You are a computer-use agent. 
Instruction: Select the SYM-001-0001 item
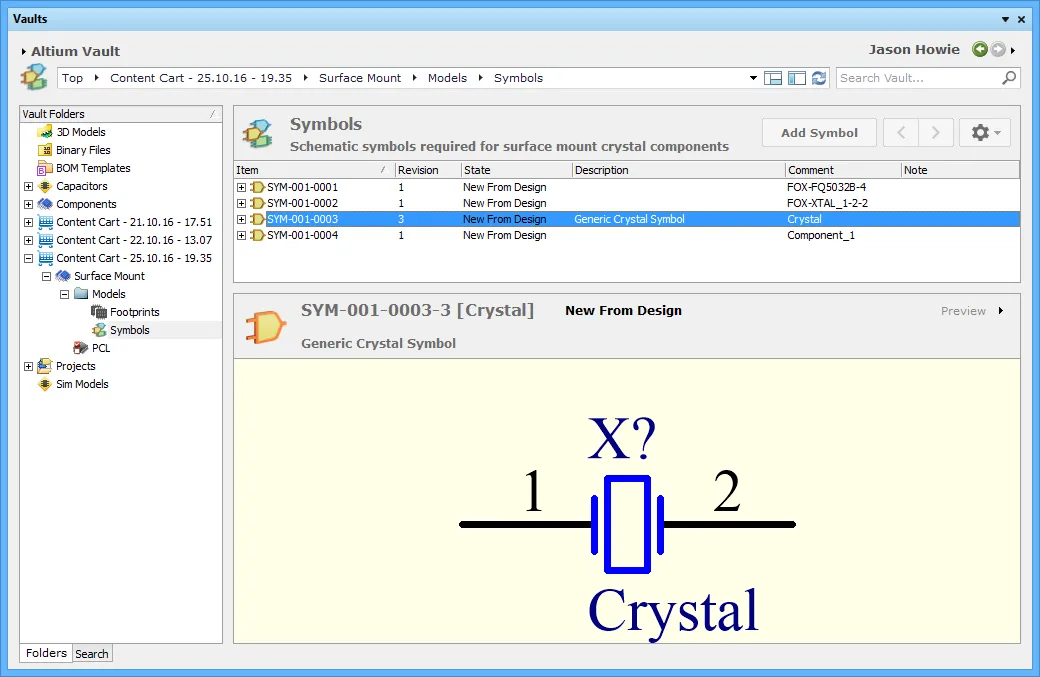click(x=302, y=187)
